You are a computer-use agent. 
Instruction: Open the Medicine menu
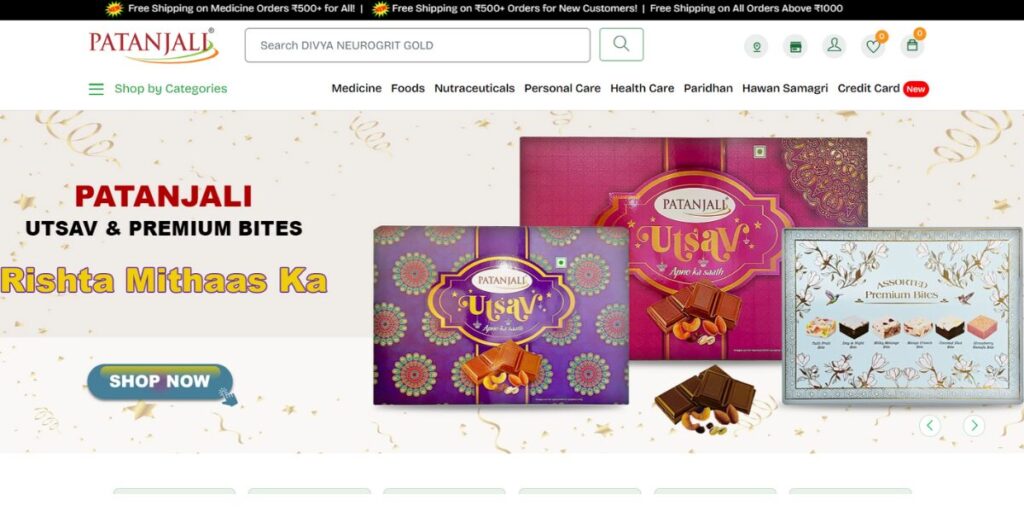click(357, 88)
